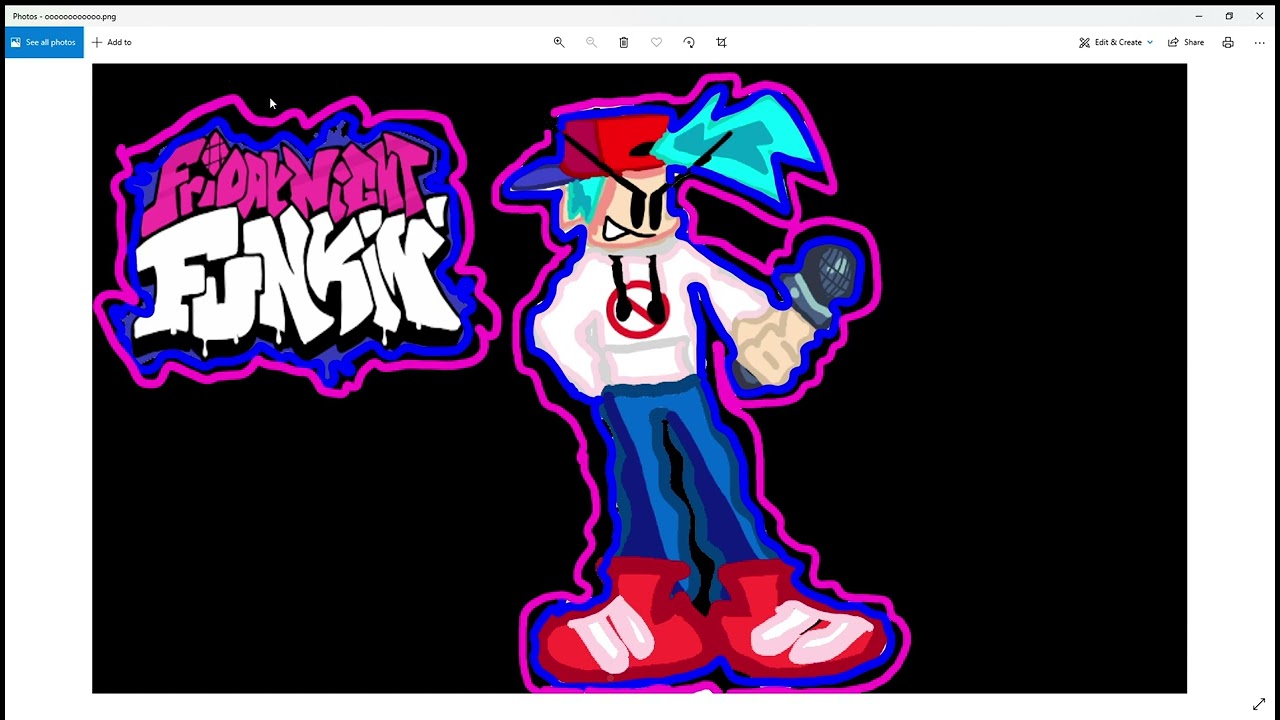Open the Edit & Create dropdown
The image size is (1280, 720).
tap(1115, 42)
